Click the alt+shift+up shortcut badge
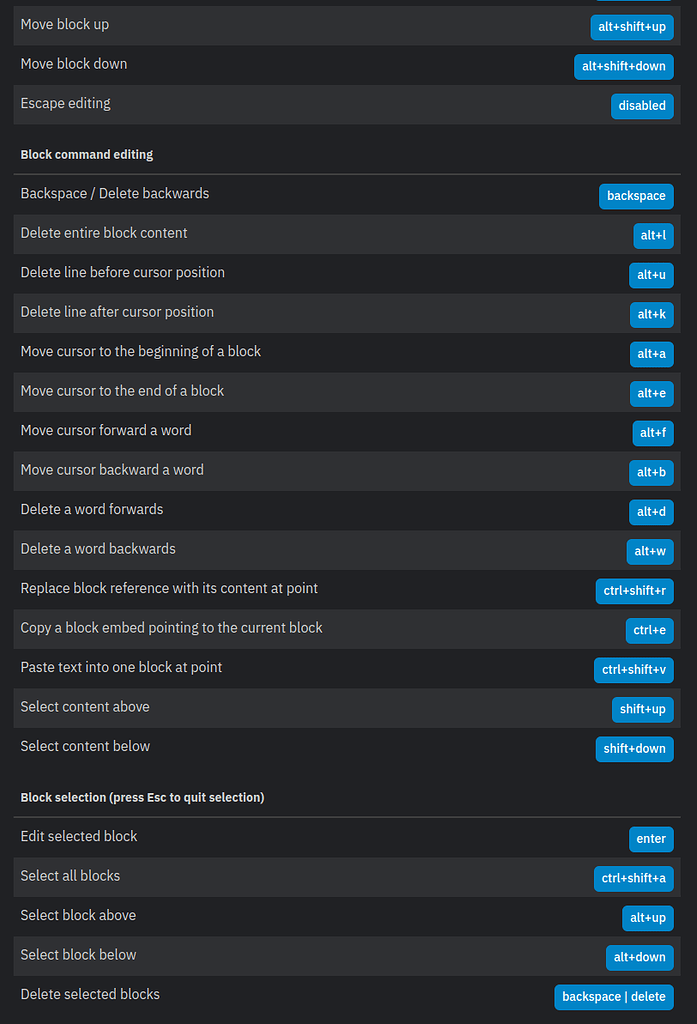Image resolution: width=697 pixels, height=1024 pixels. coord(632,27)
